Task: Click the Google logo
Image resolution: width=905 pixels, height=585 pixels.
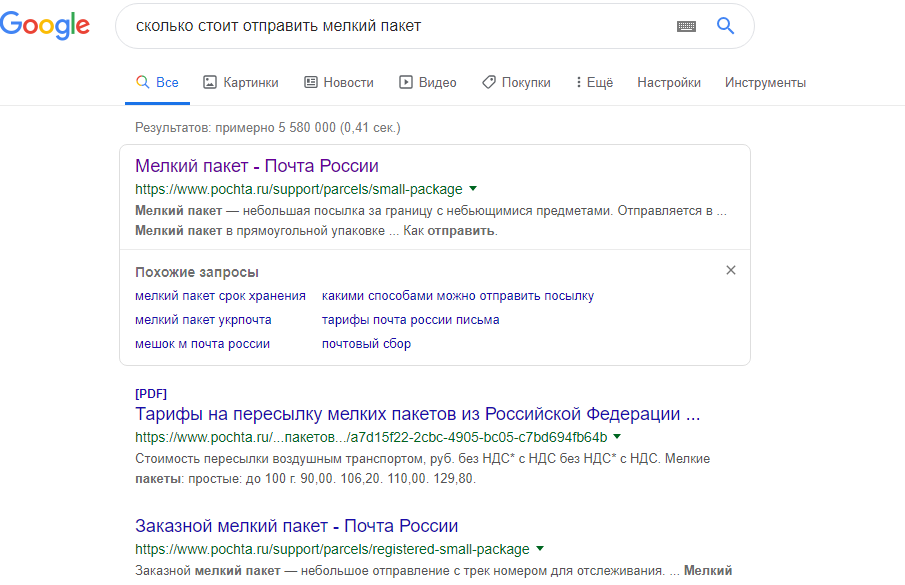Action: 45,25
